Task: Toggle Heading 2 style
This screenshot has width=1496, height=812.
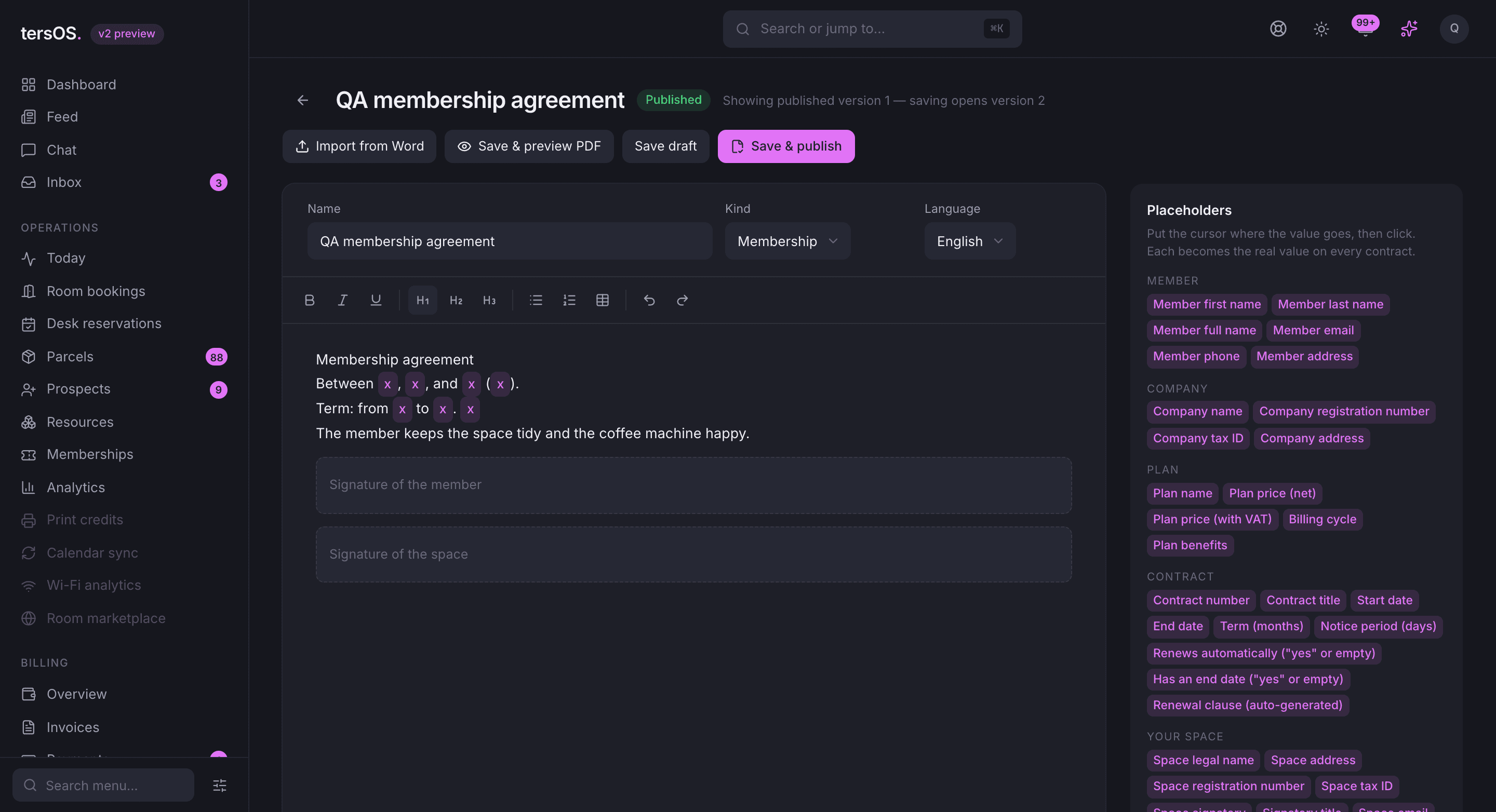Action: tap(456, 300)
